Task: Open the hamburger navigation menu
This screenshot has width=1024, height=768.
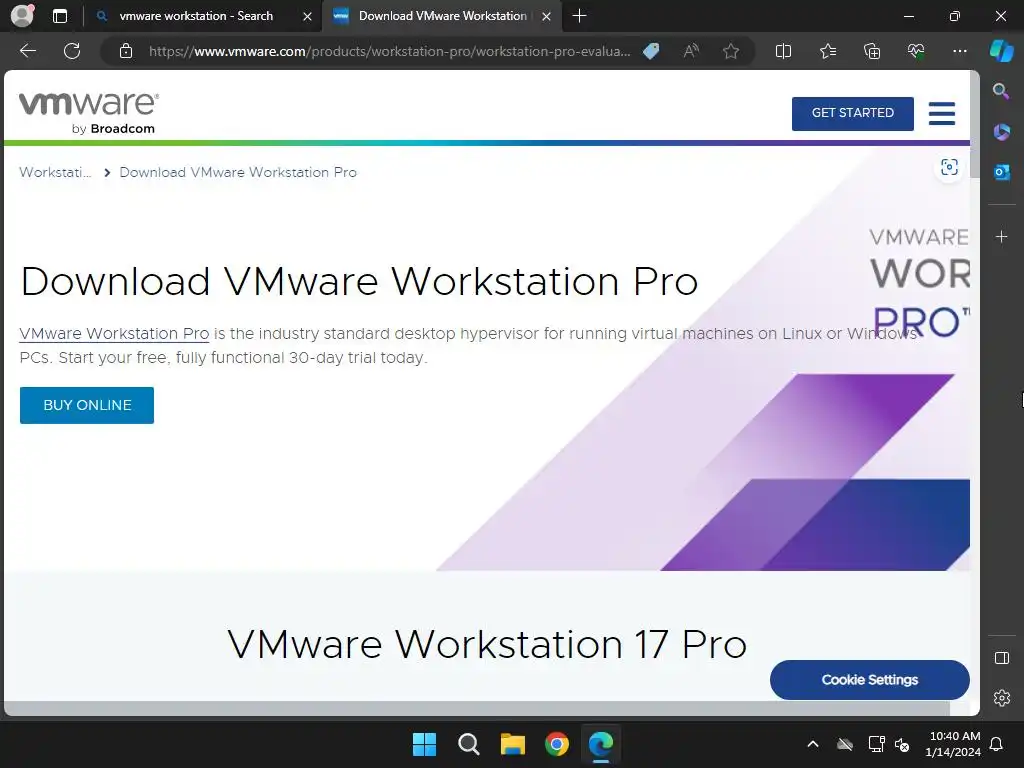Action: (942, 113)
